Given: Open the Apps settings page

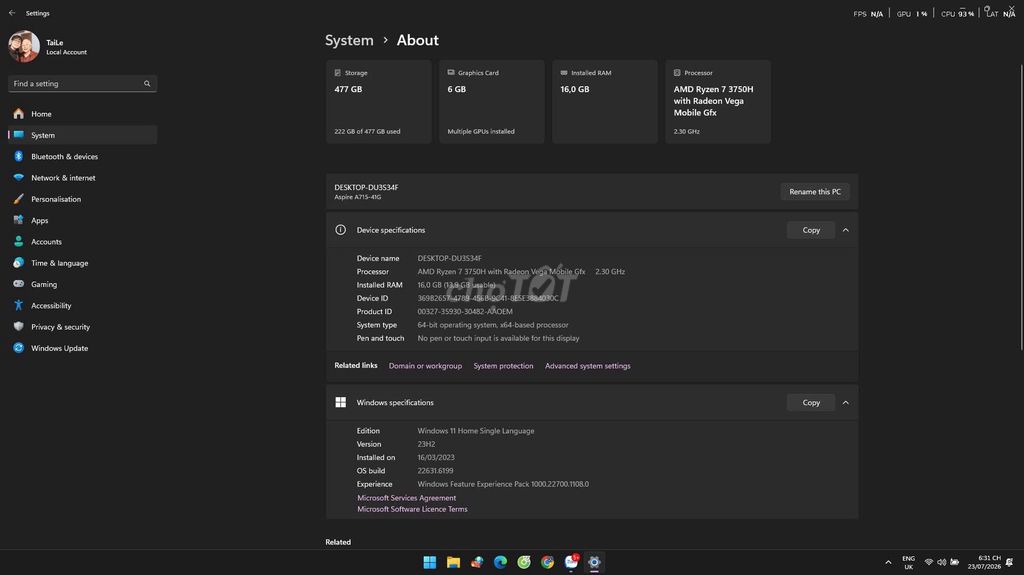Looking at the screenshot, I should point(82,220).
